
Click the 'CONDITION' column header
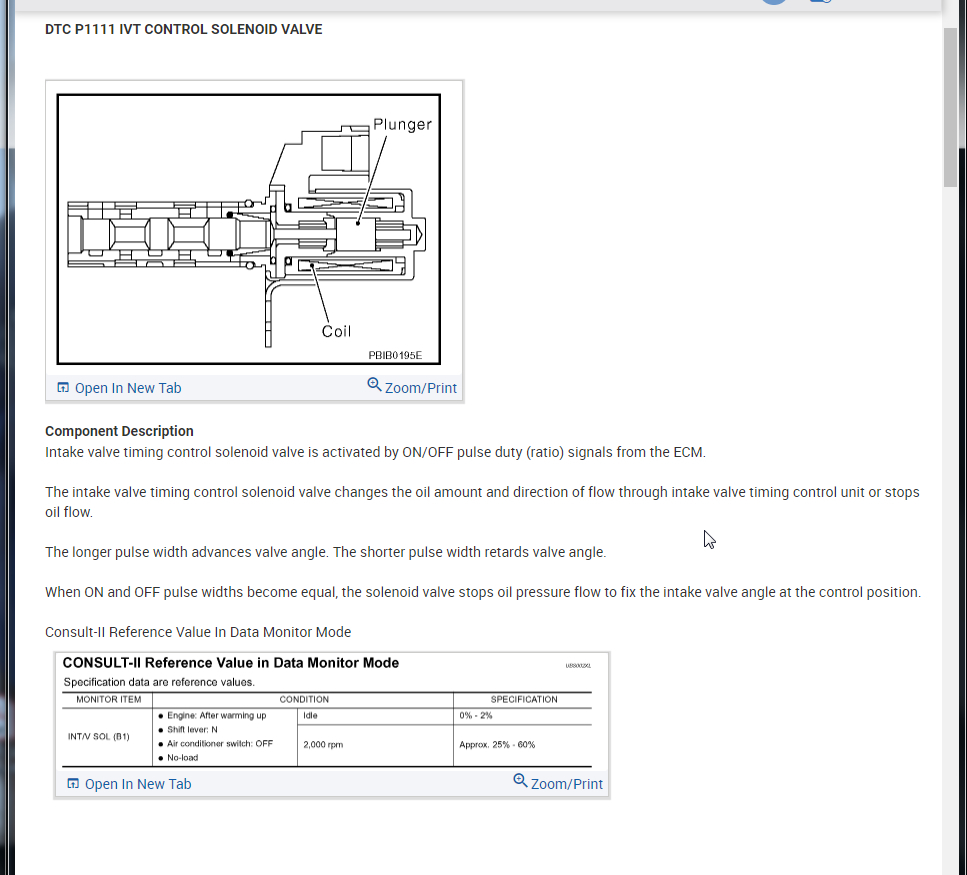tap(304, 699)
